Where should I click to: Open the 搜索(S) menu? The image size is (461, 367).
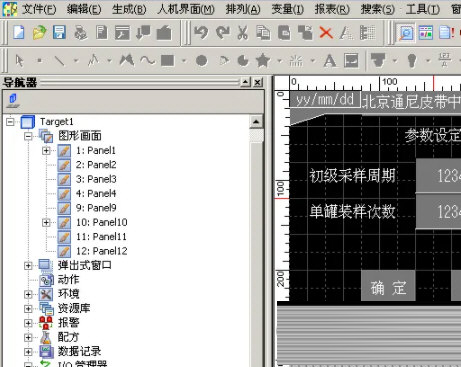click(x=377, y=9)
